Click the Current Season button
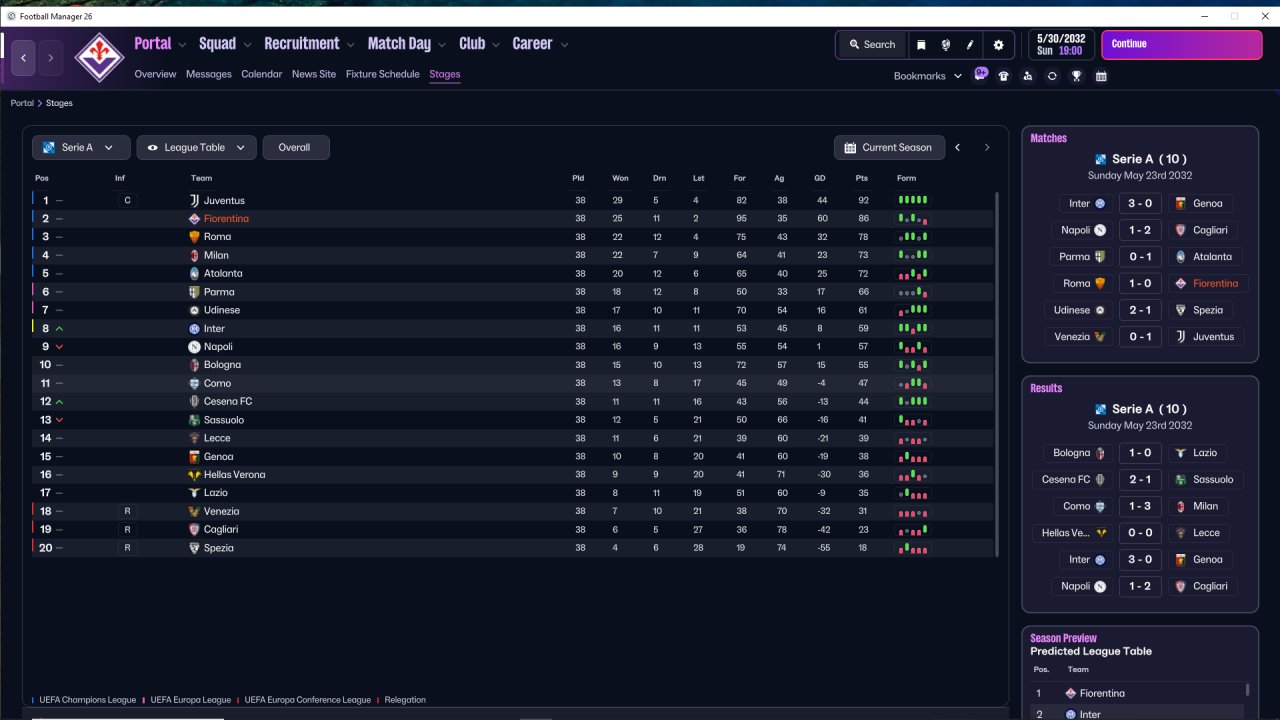1280x720 pixels. (x=889, y=148)
